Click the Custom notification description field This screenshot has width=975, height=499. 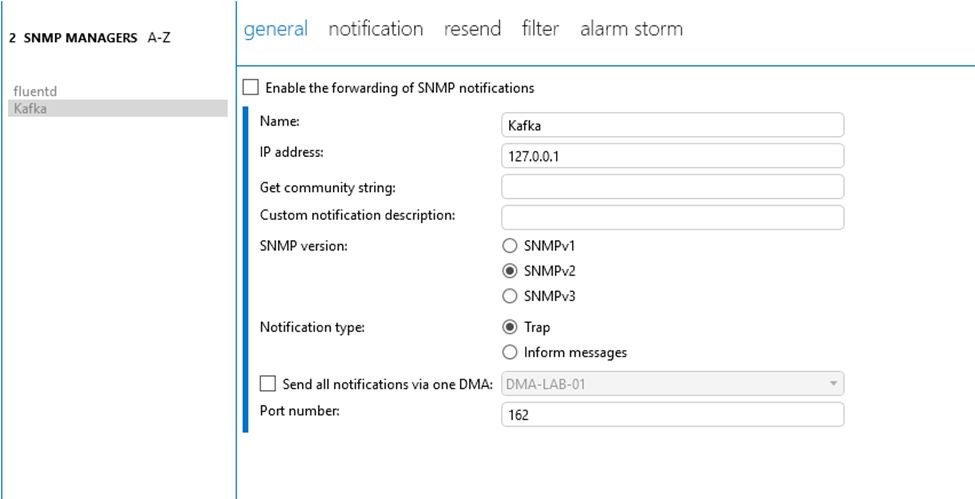coord(672,217)
